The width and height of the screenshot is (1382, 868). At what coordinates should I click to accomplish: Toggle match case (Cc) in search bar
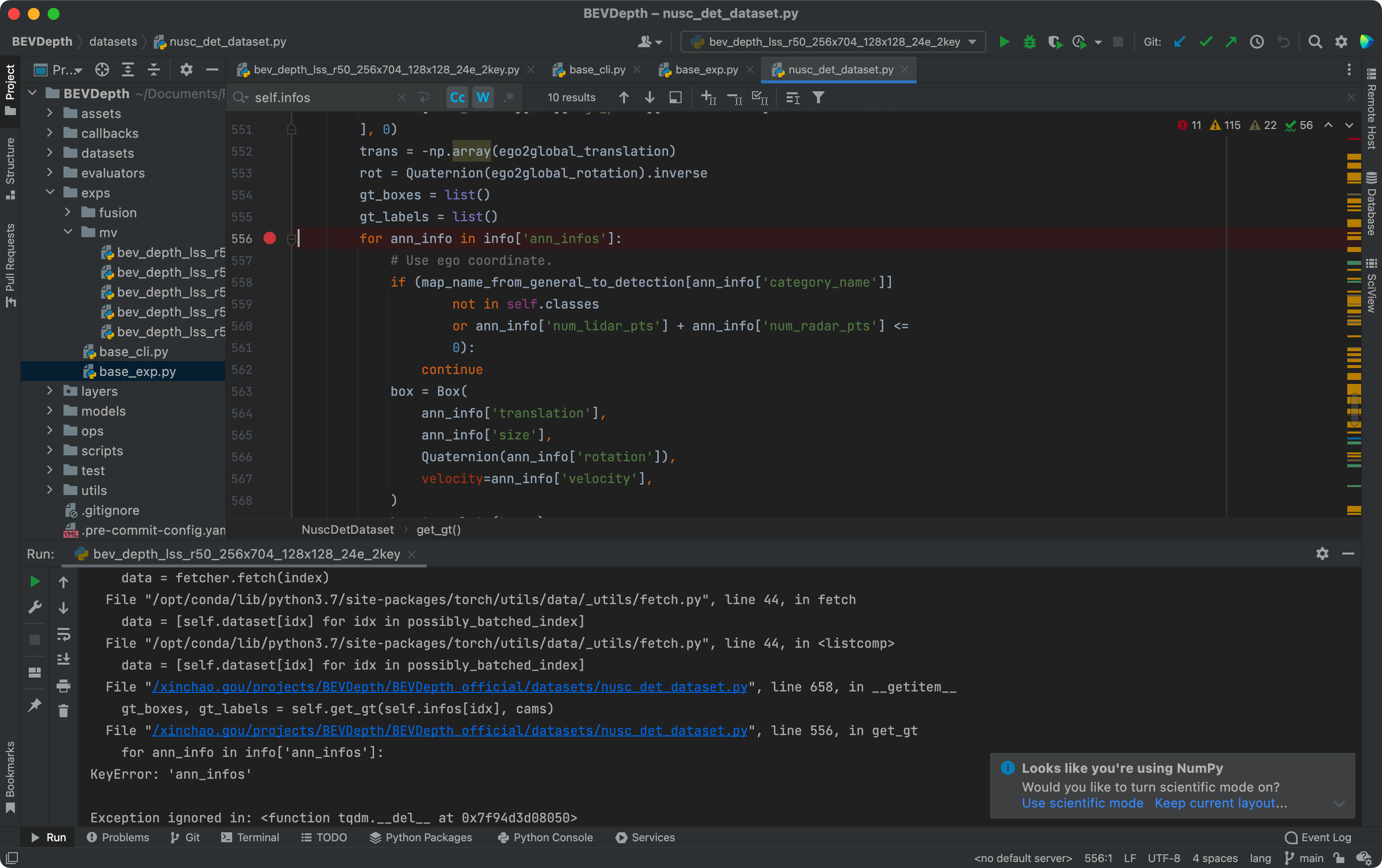[456, 97]
